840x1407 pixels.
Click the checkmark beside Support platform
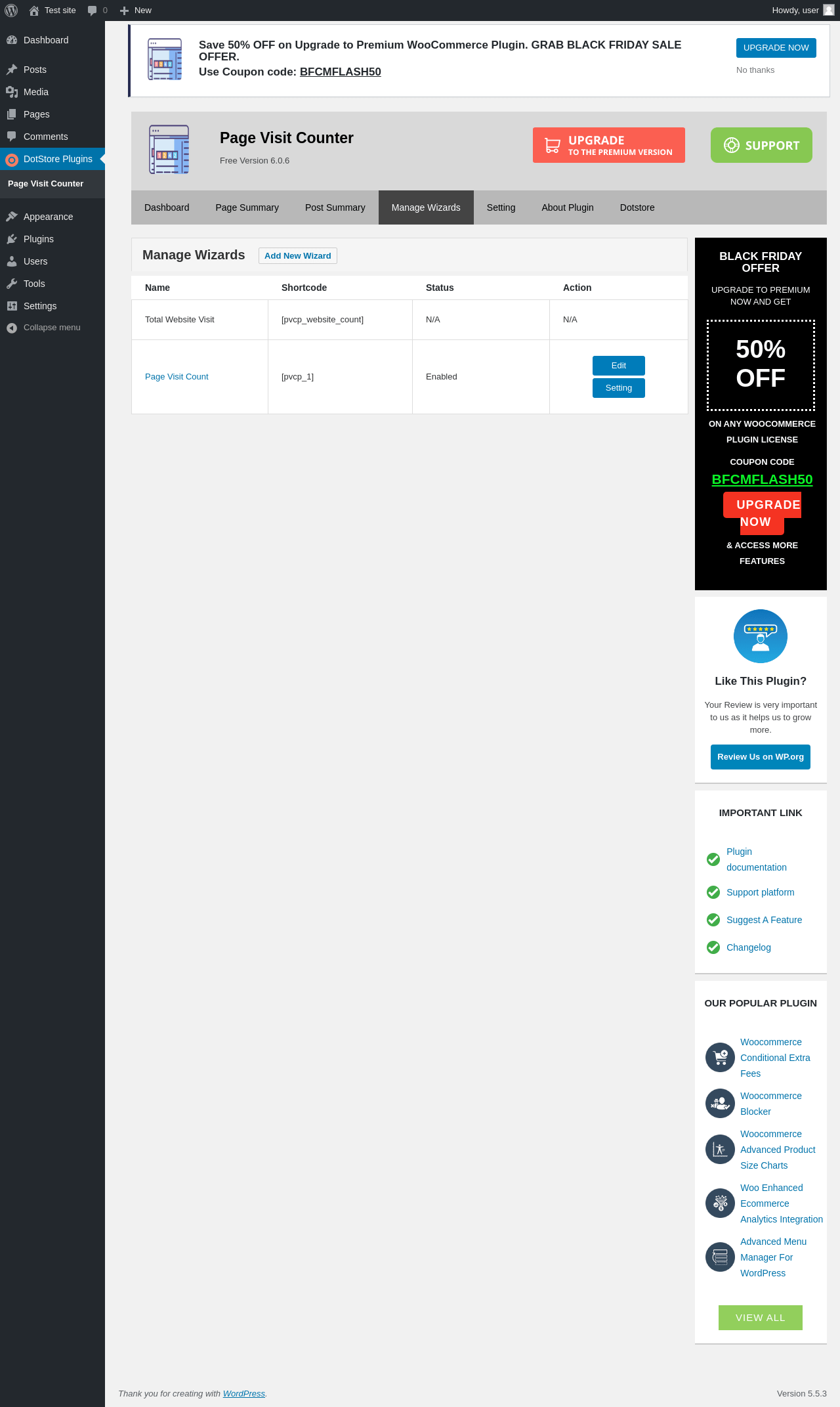click(713, 892)
